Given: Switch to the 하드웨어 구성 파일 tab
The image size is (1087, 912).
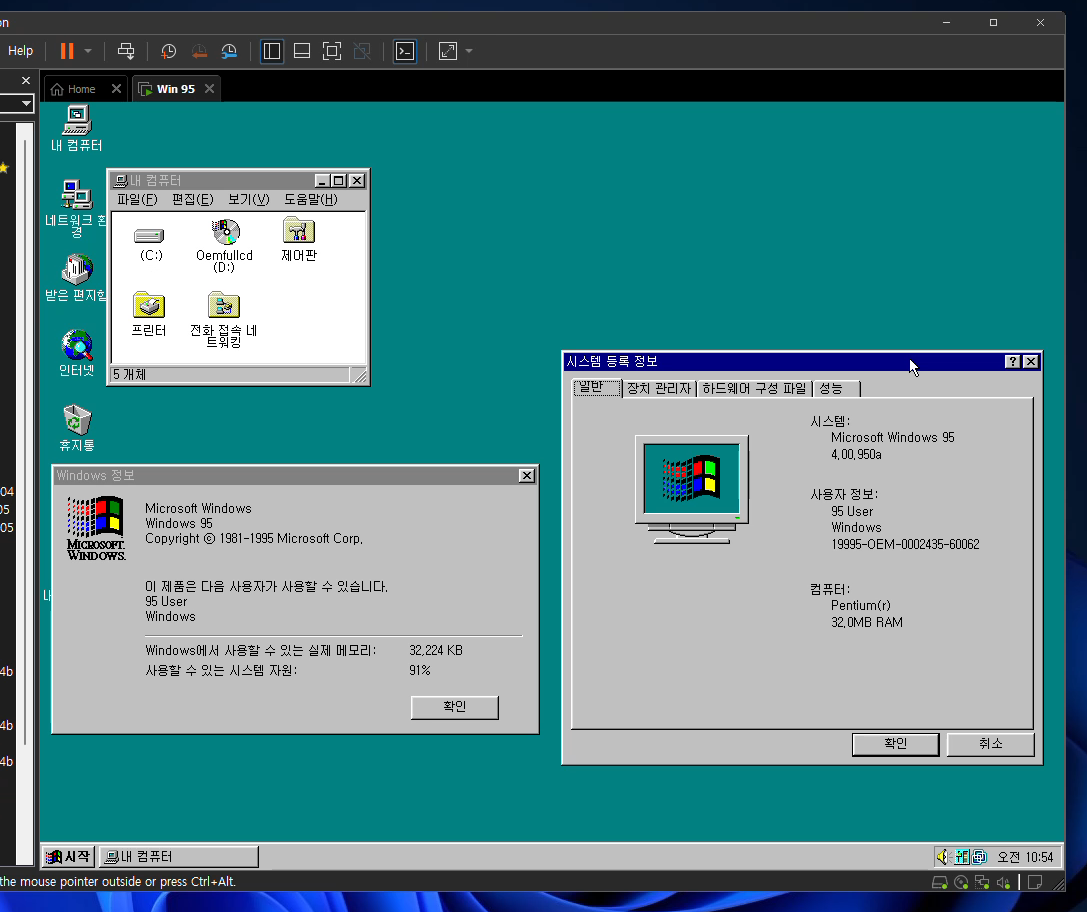Looking at the screenshot, I should tap(754, 389).
